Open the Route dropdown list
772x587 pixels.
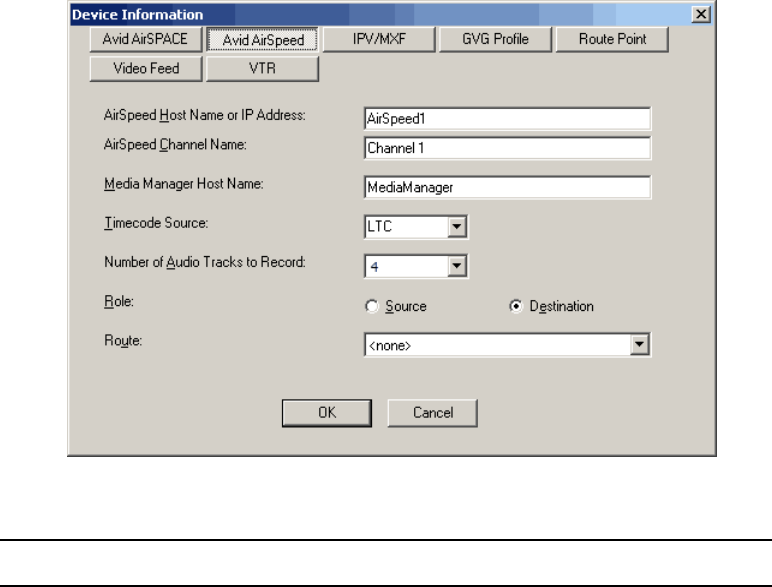639,344
